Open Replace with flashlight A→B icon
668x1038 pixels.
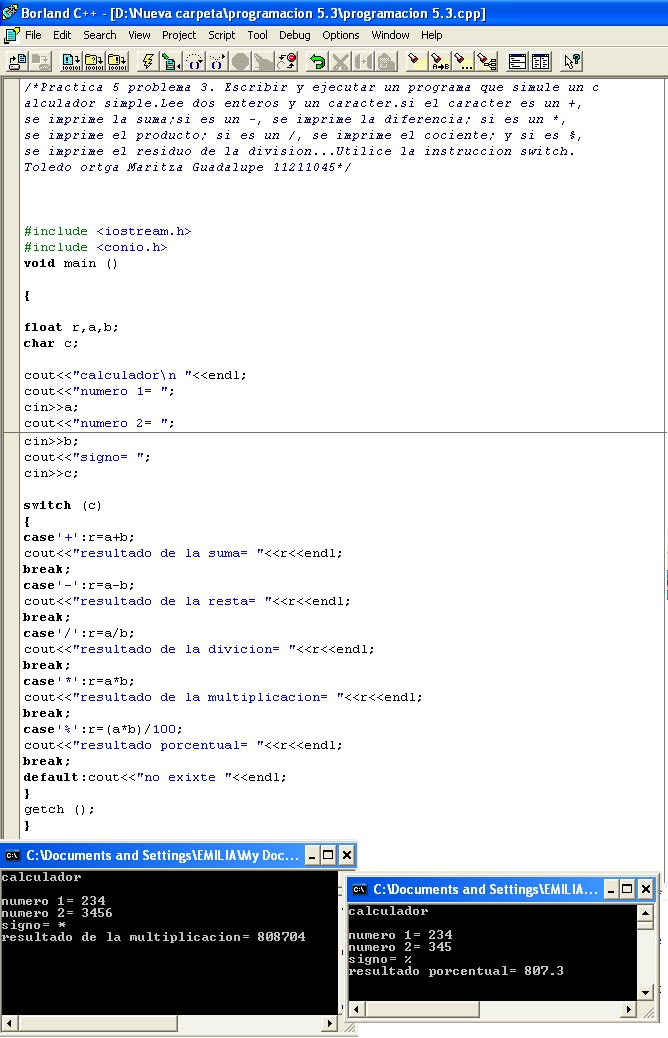pos(439,62)
